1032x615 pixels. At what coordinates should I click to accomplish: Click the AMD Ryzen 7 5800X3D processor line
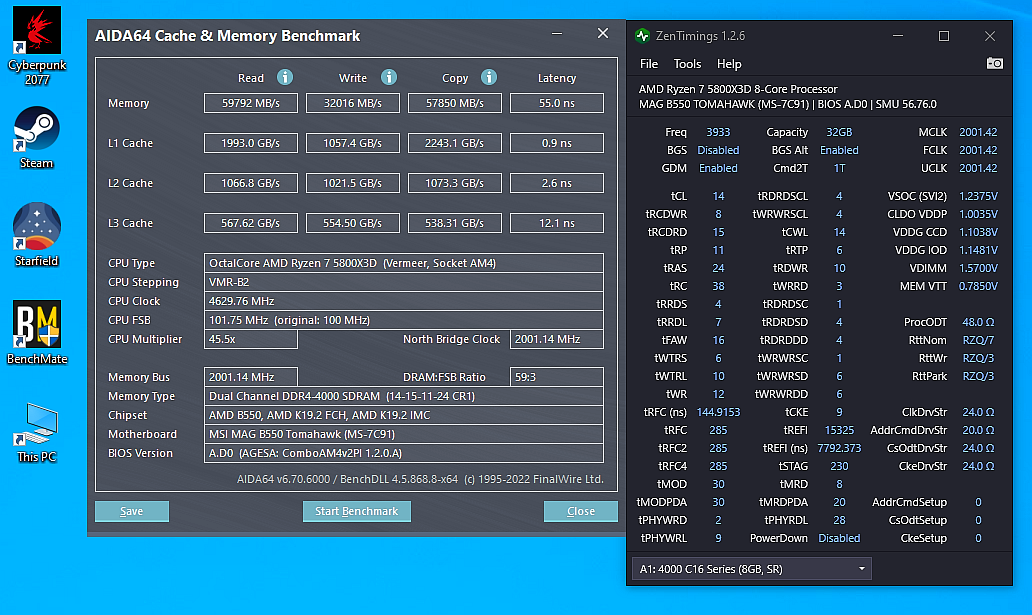tap(738, 89)
